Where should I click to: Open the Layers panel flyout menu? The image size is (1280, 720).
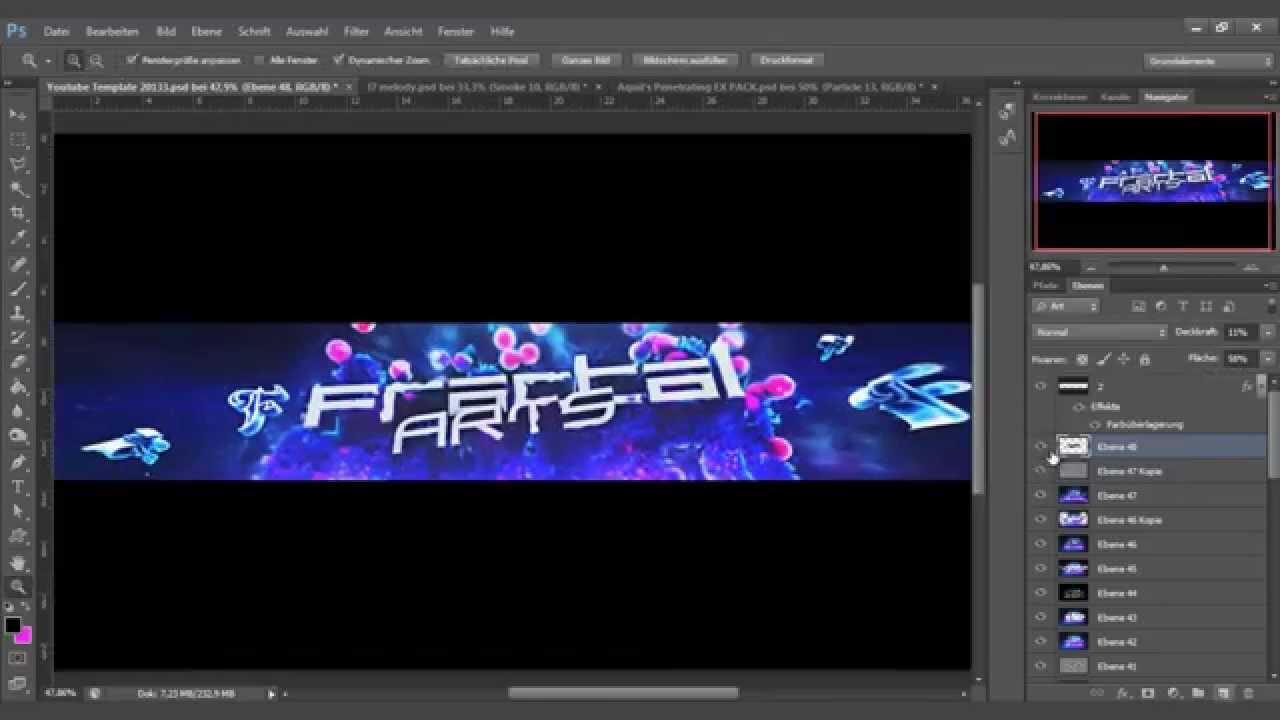[x=1268, y=286]
